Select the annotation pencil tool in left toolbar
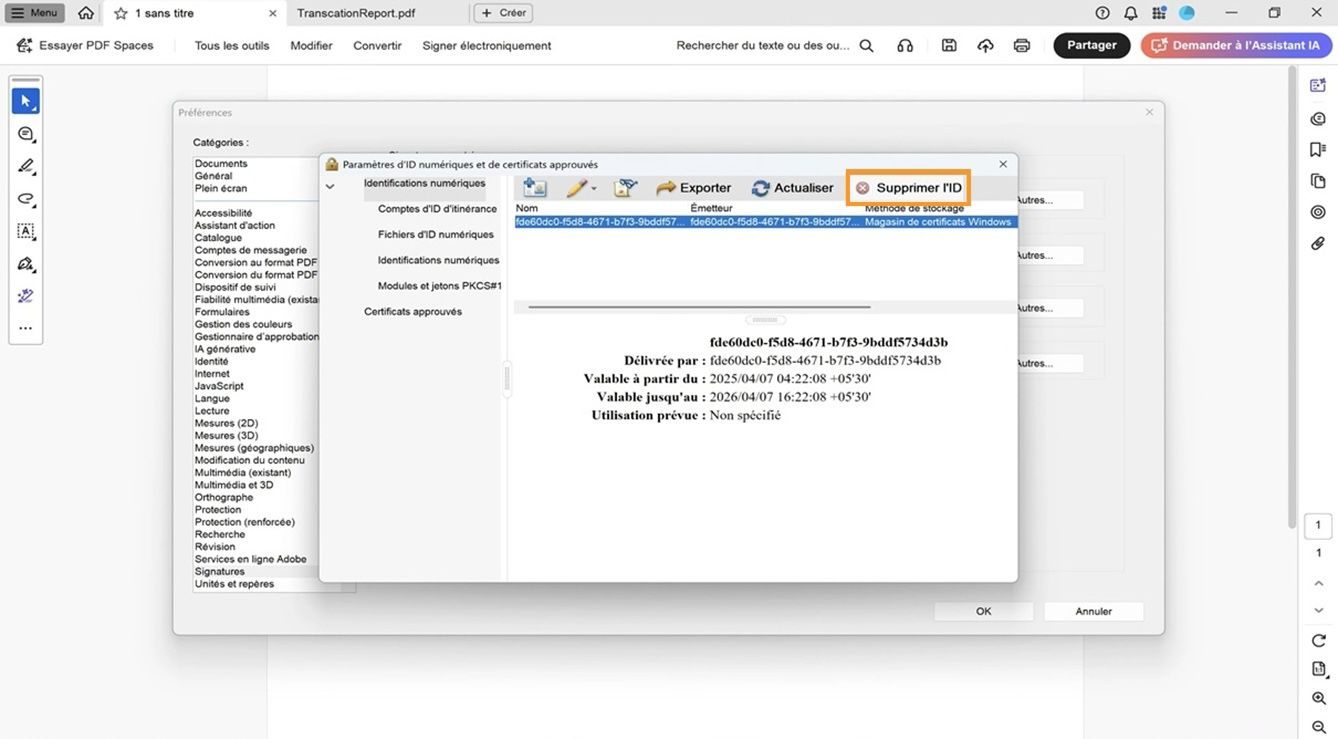The image size is (1338, 739). coord(25,166)
